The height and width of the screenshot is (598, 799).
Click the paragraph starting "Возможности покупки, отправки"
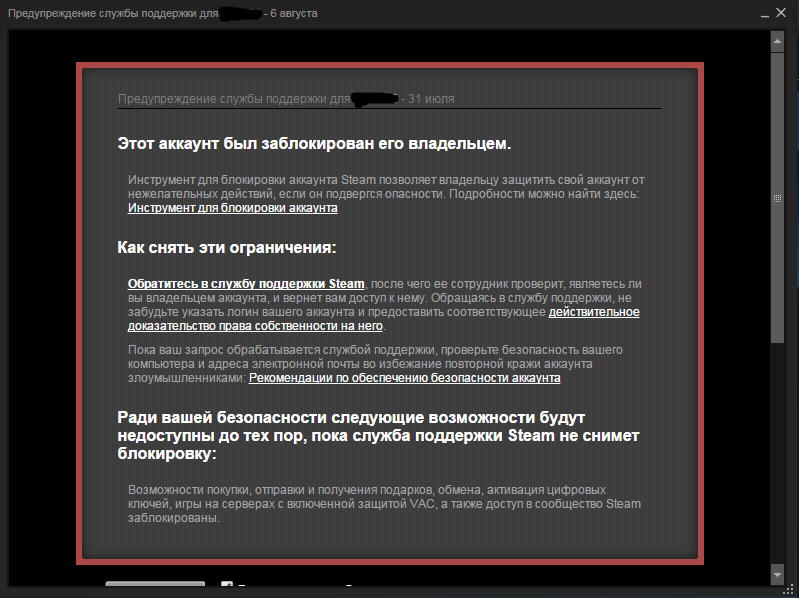coord(384,504)
